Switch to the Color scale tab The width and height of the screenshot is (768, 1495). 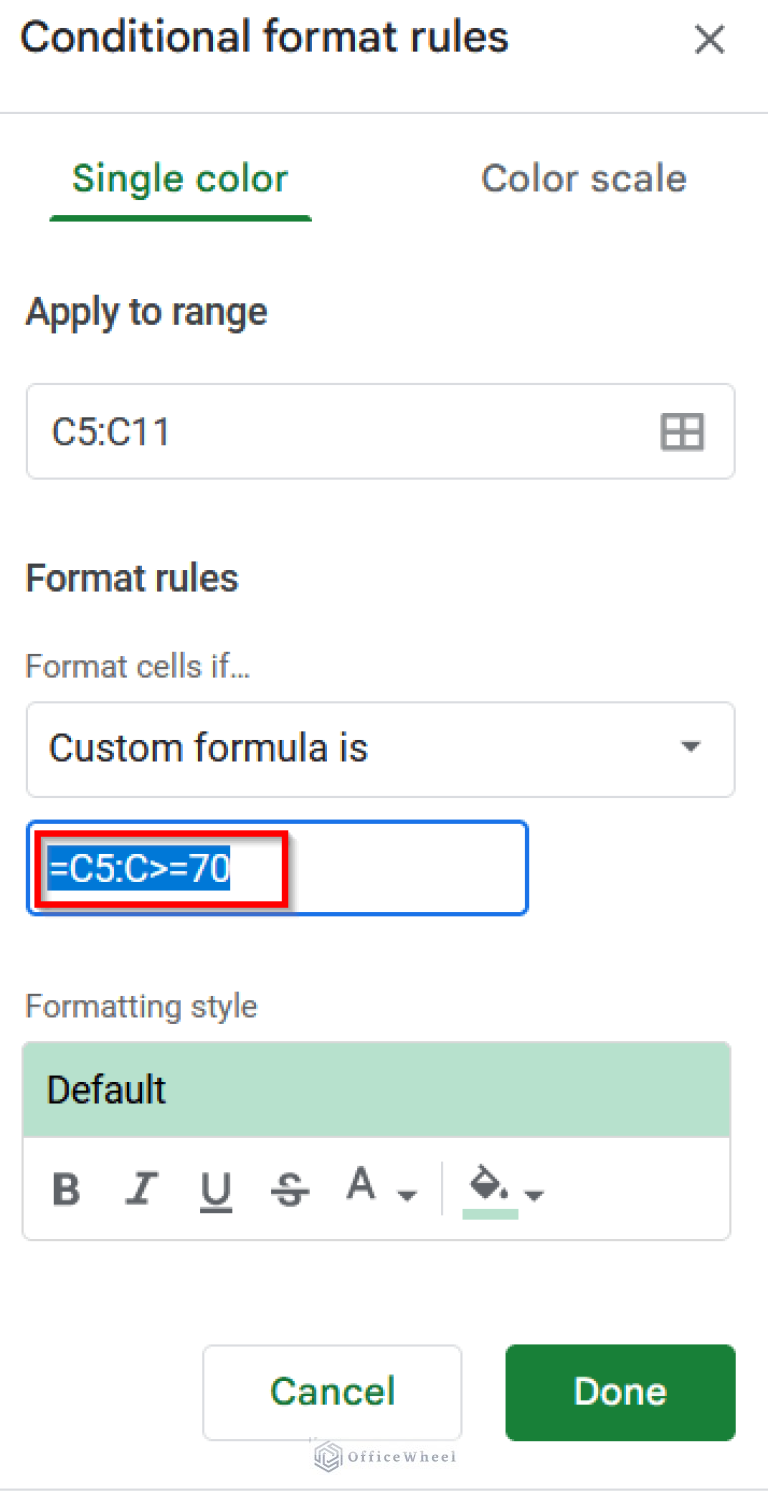coord(583,178)
